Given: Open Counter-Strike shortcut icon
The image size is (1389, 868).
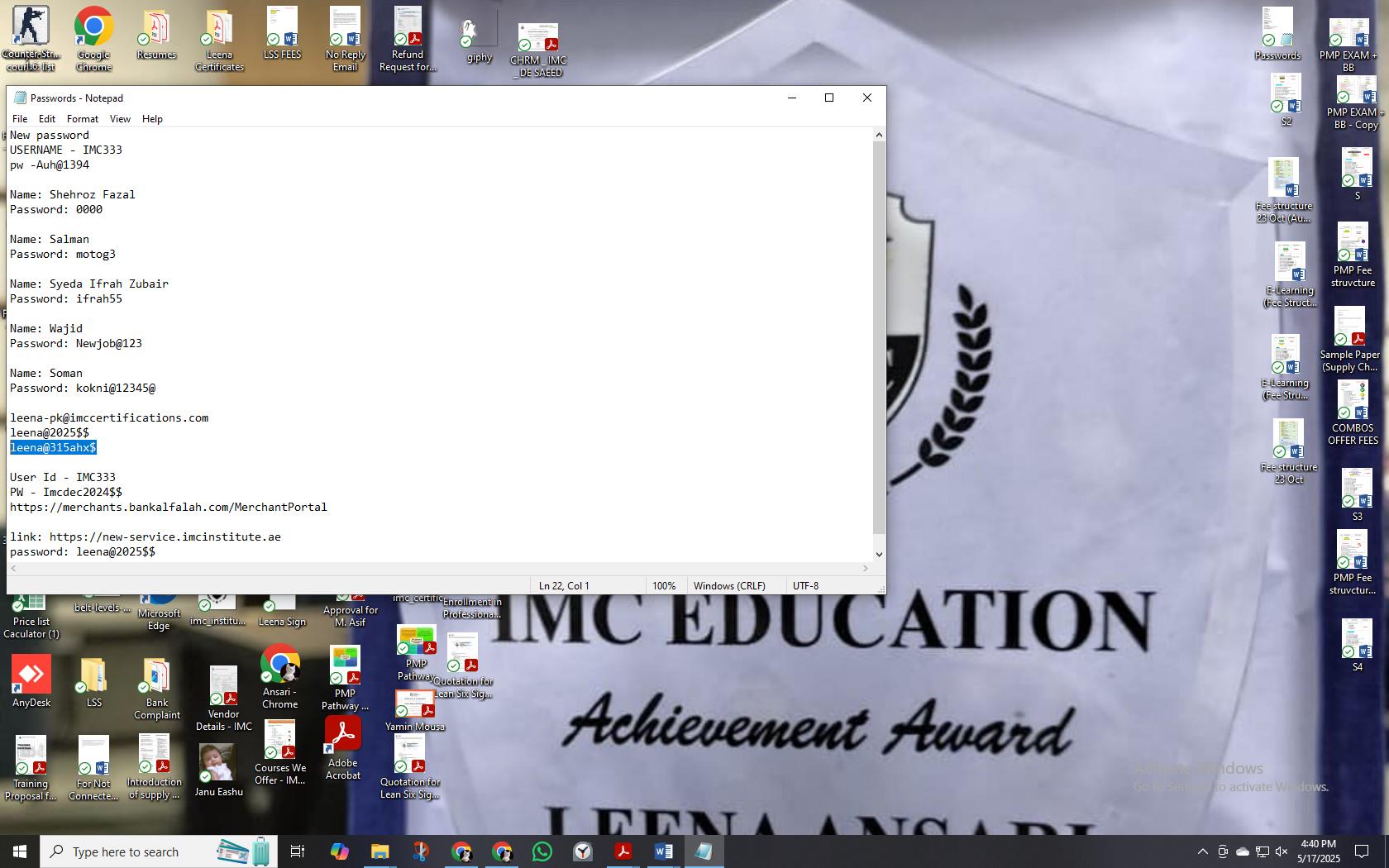Looking at the screenshot, I should [31, 39].
